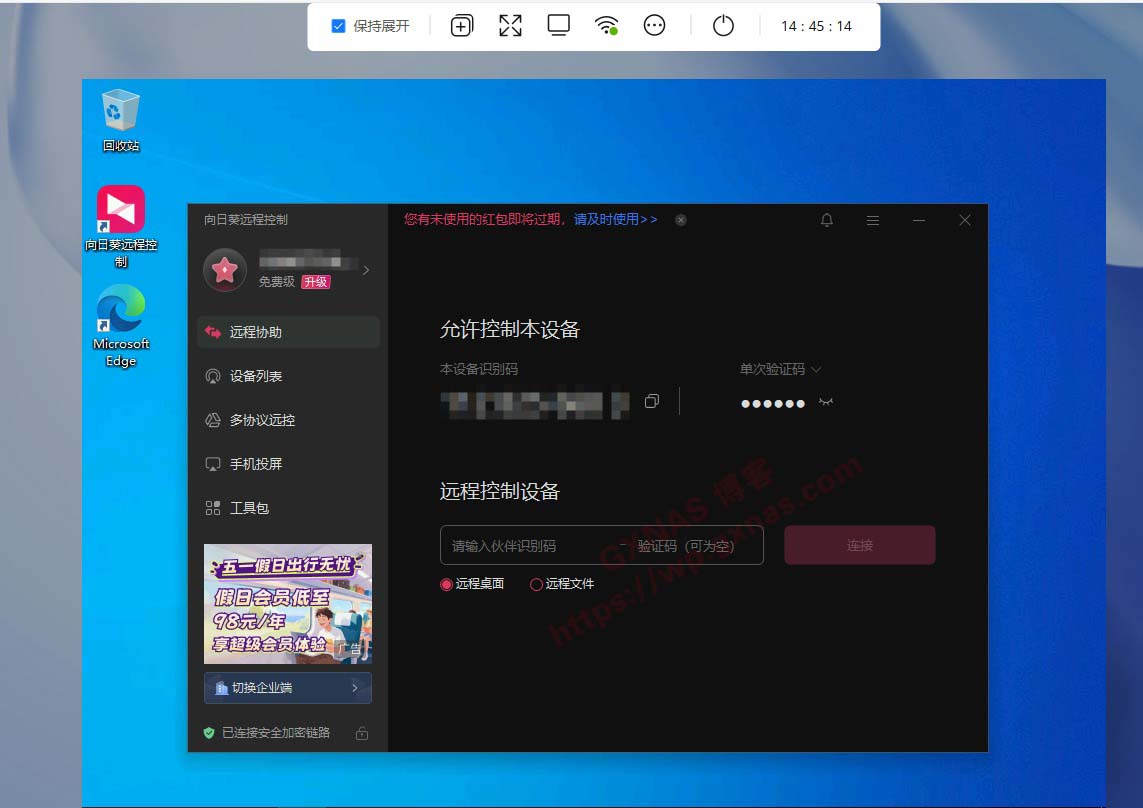The image size is (1143, 808).
Task: Select the 向日葵远程控制 desktop shortcut
Action: [x=121, y=226]
